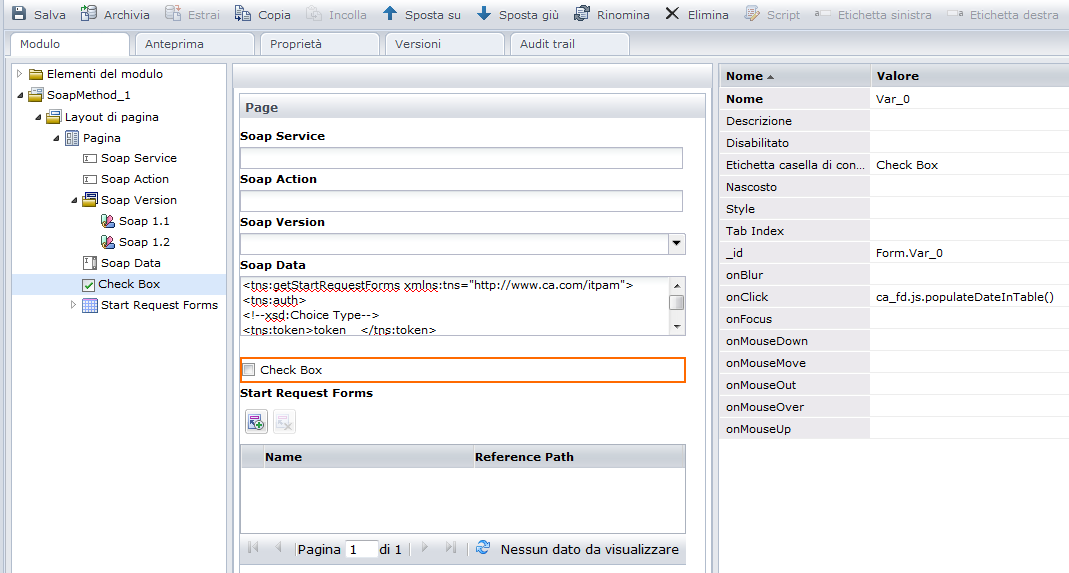Click the Elimina X icon
Viewport: 1069px width, 573px height.
[x=672, y=14]
